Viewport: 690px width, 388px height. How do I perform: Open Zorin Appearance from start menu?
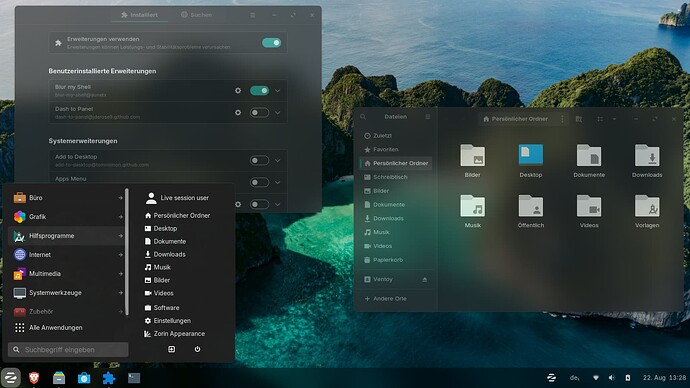pyautogui.click(x=175, y=334)
